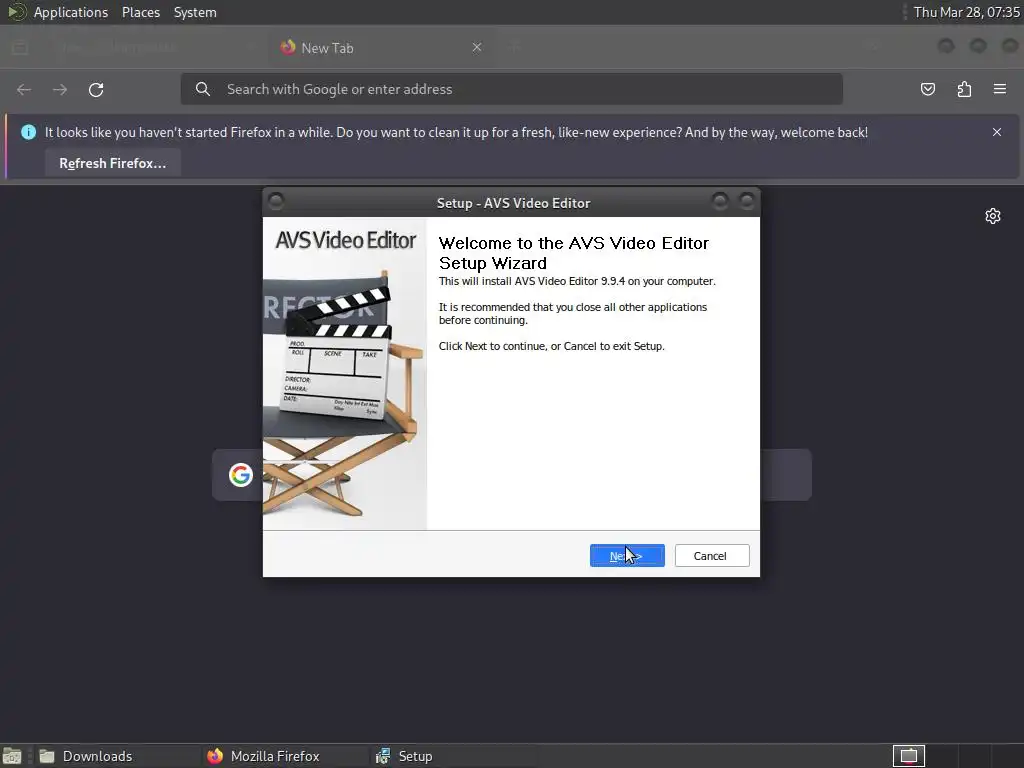
Task: Click Applications menu logo icon
Action: click(17, 12)
